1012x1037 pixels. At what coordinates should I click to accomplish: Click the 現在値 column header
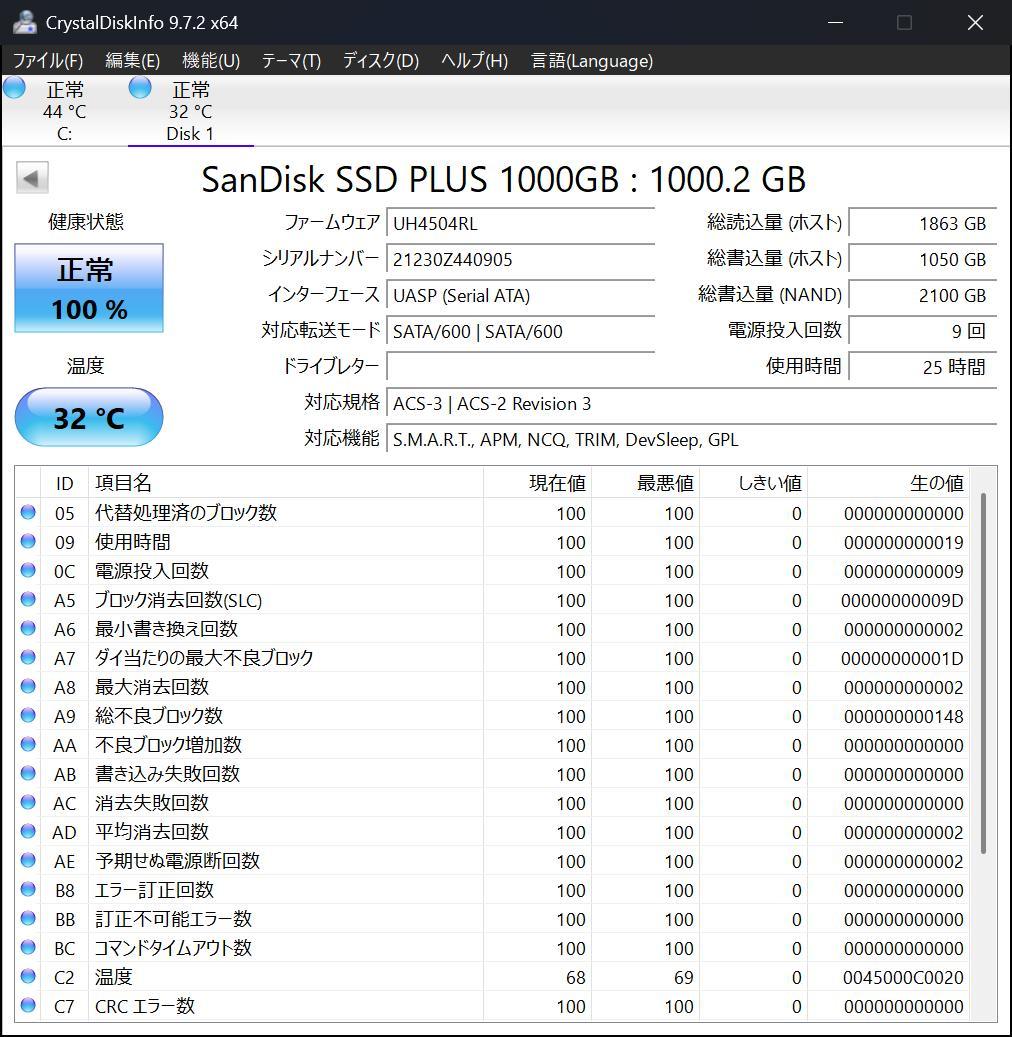coord(537,483)
